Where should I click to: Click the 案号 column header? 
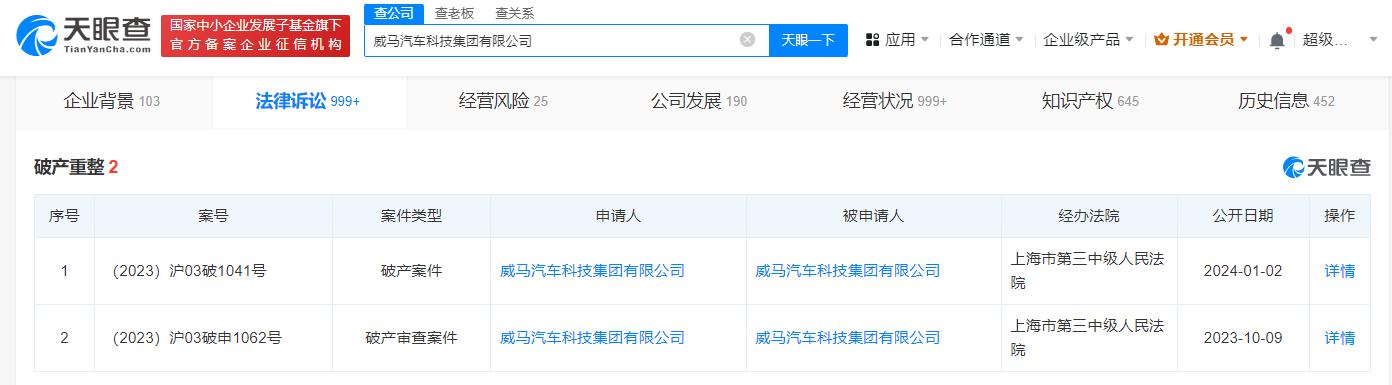(213, 216)
